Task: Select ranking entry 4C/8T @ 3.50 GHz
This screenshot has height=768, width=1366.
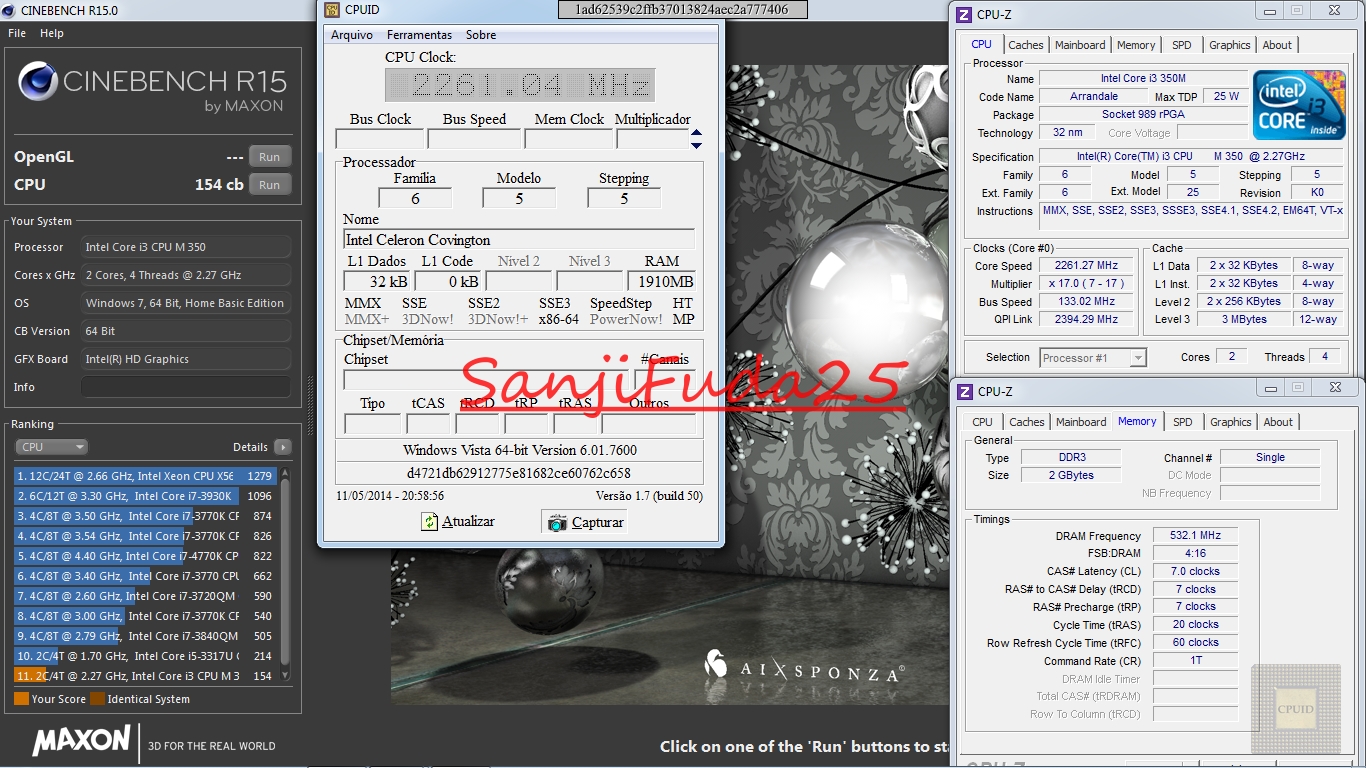Action: 145,516
